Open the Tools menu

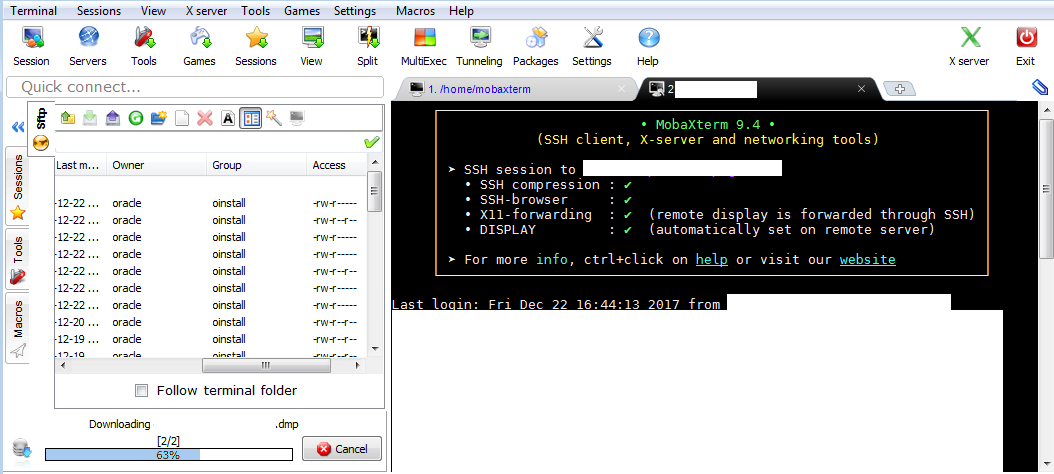tap(255, 11)
